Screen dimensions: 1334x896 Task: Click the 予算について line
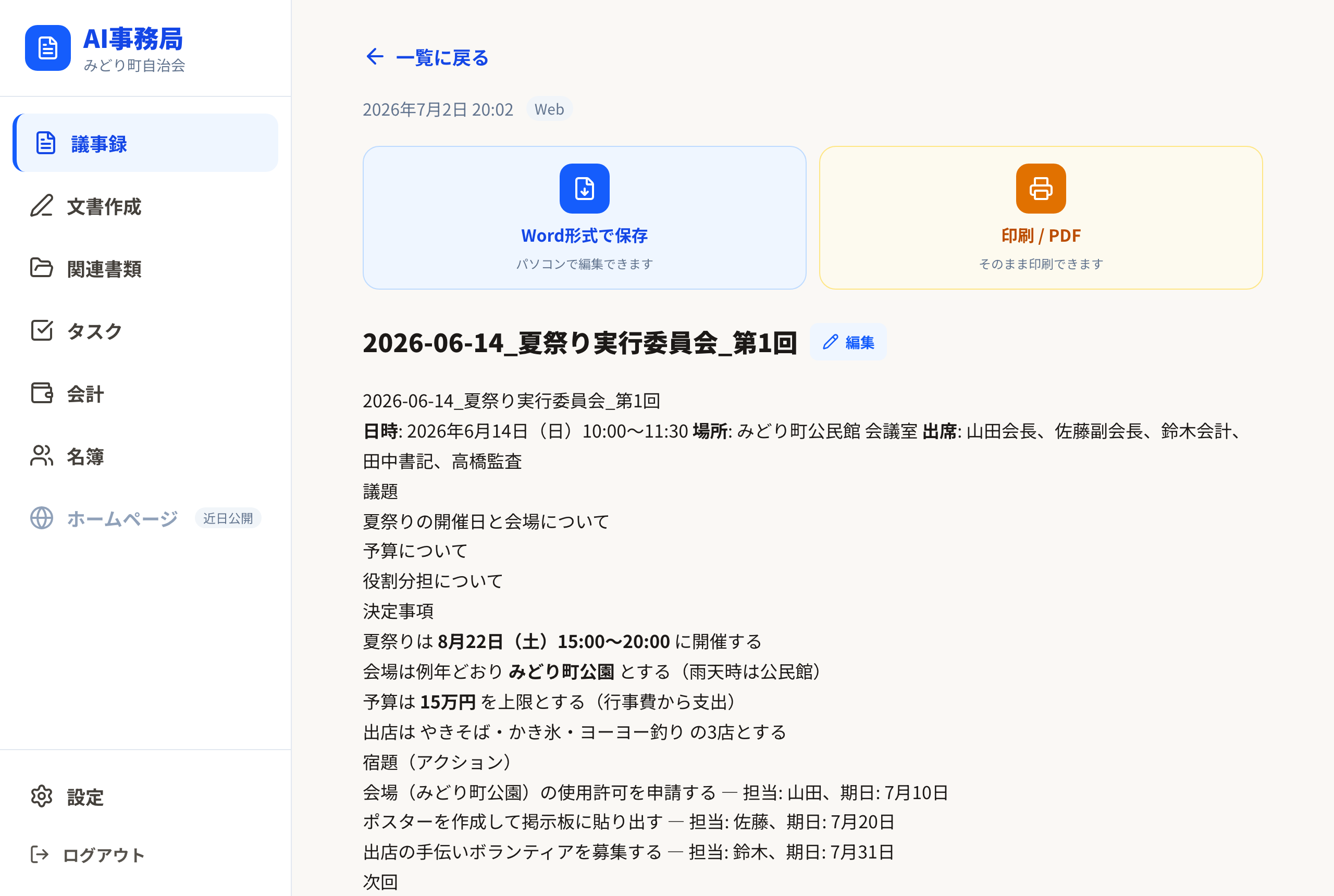pyautogui.click(x=415, y=551)
